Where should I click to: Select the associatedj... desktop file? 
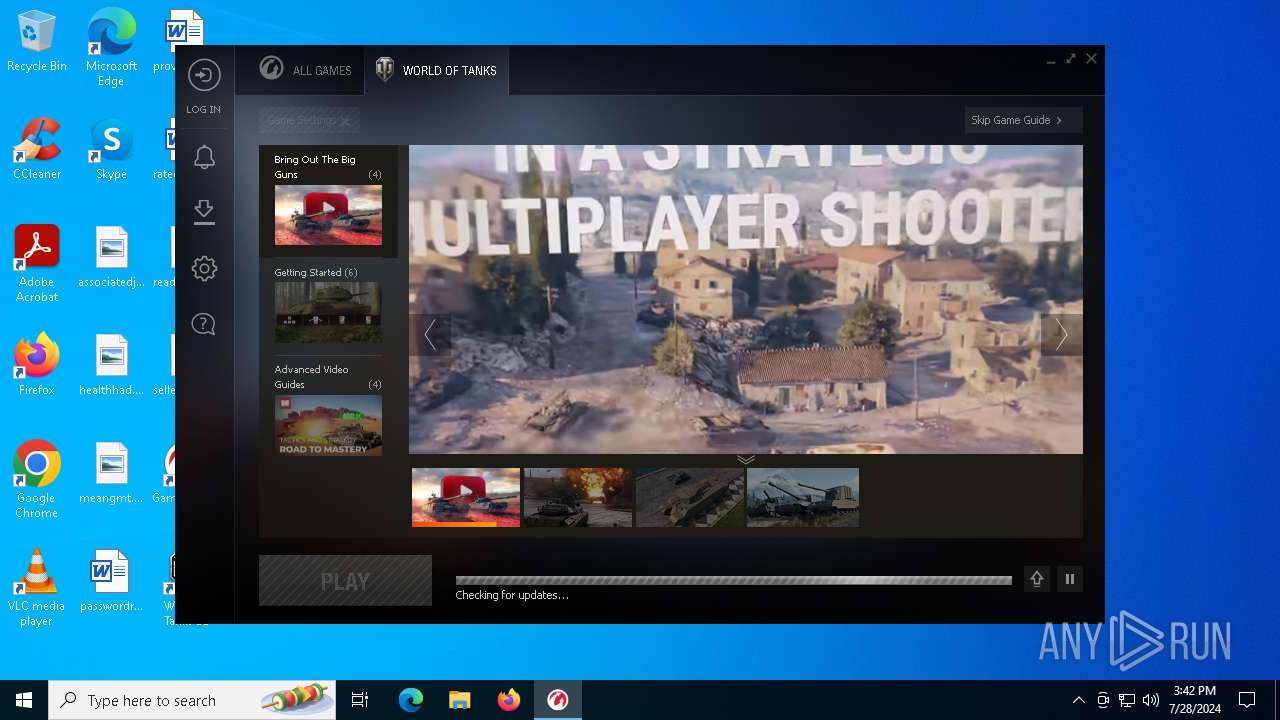[x=111, y=257]
